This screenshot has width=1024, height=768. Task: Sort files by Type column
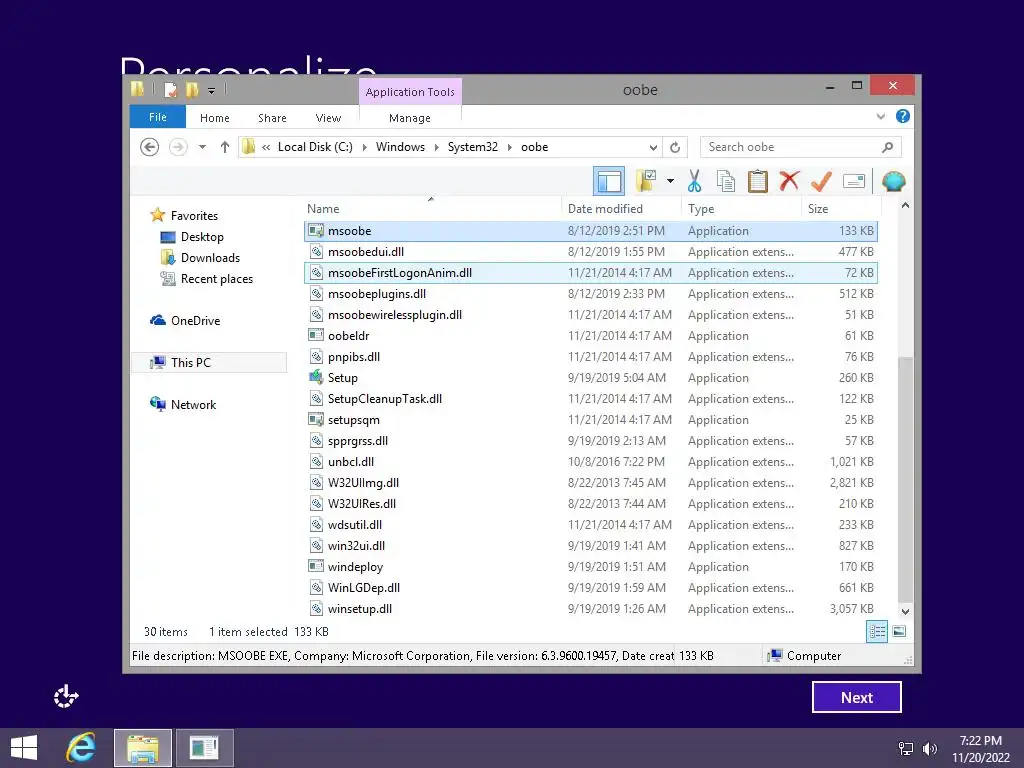point(742,208)
